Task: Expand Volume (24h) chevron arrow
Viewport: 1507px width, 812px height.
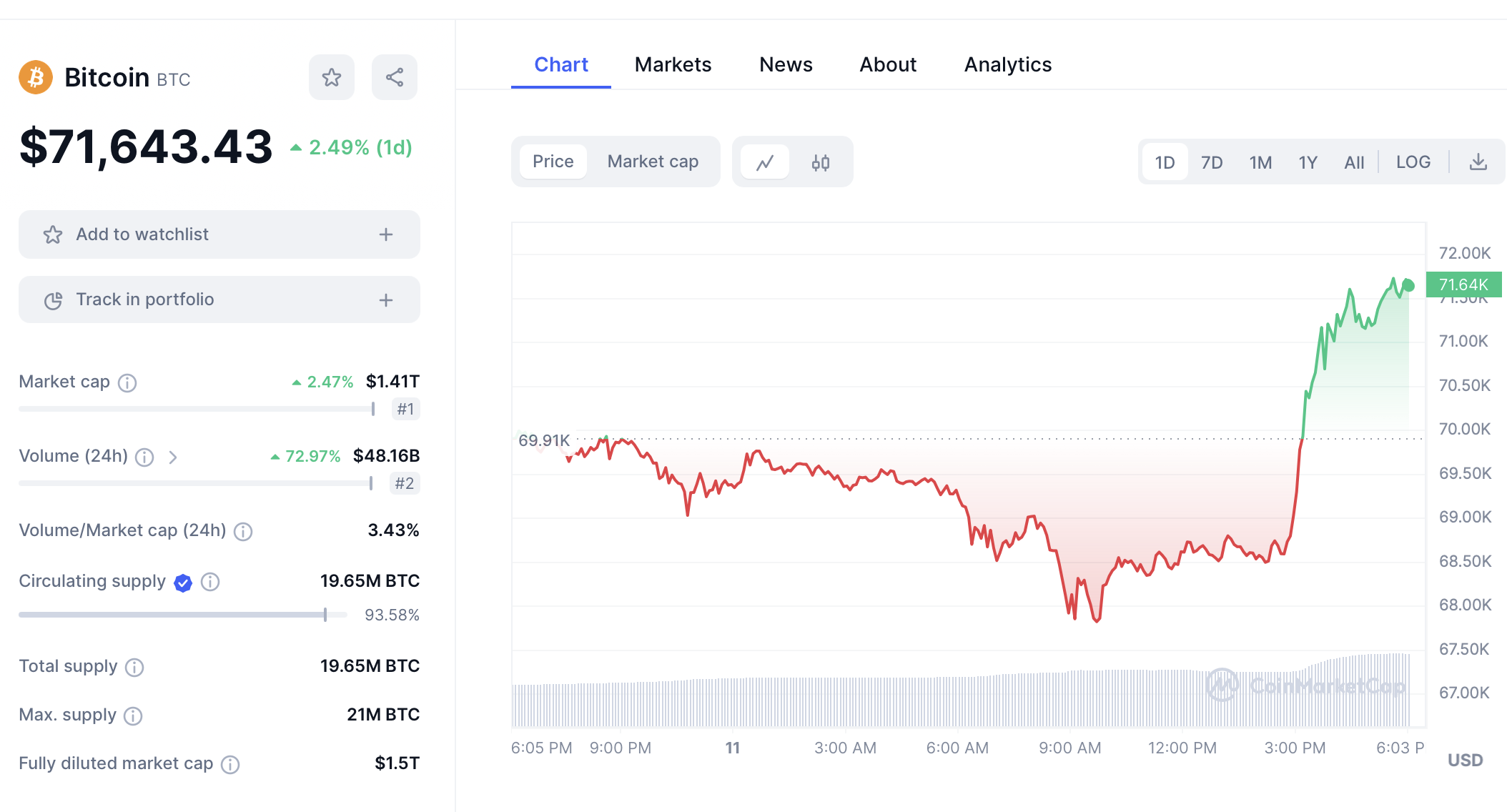Action: click(x=172, y=457)
